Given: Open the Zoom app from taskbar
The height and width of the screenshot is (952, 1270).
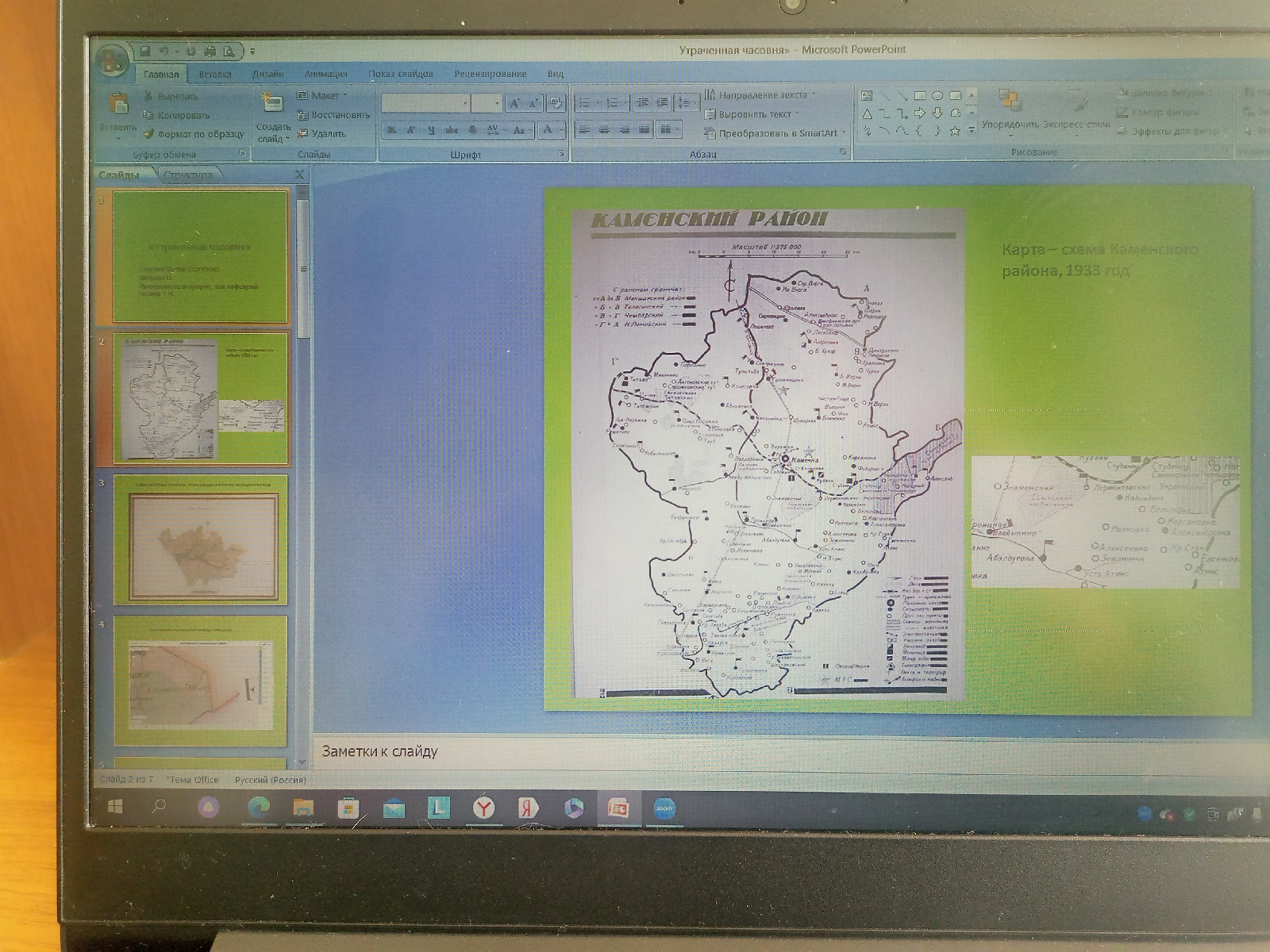Looking at the screenshot, I should coord(663,808).
